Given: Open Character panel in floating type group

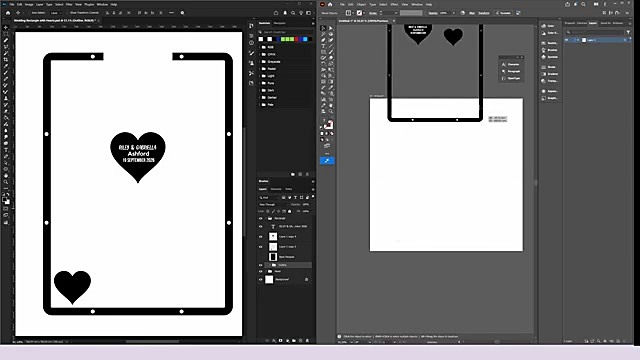Looking at the screenshot, I should (511, 64).
